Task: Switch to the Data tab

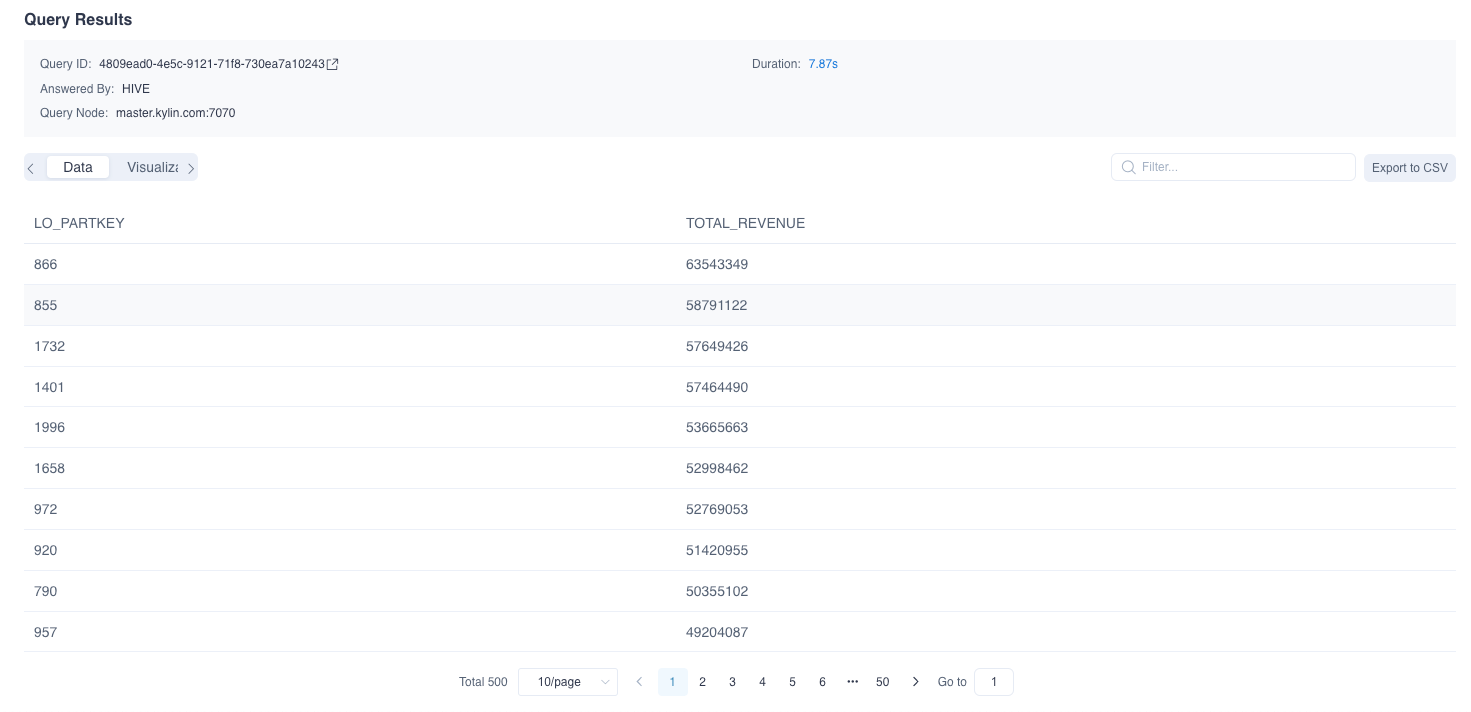Action: coord(78,167)
